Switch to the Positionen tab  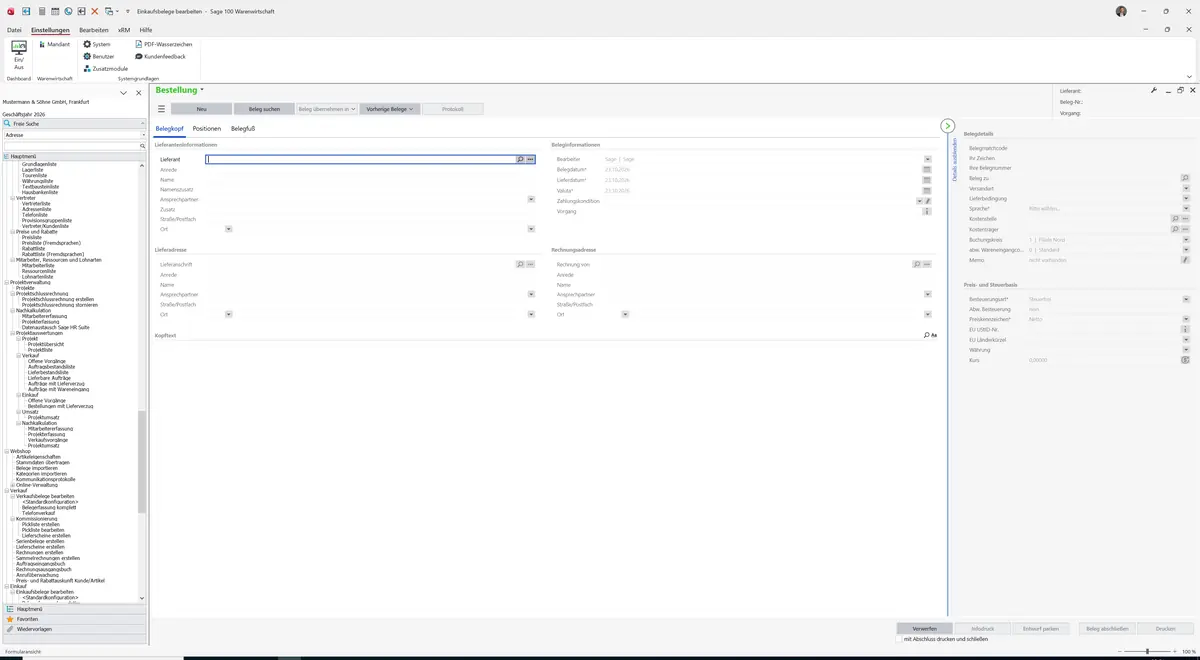point(207,129)
